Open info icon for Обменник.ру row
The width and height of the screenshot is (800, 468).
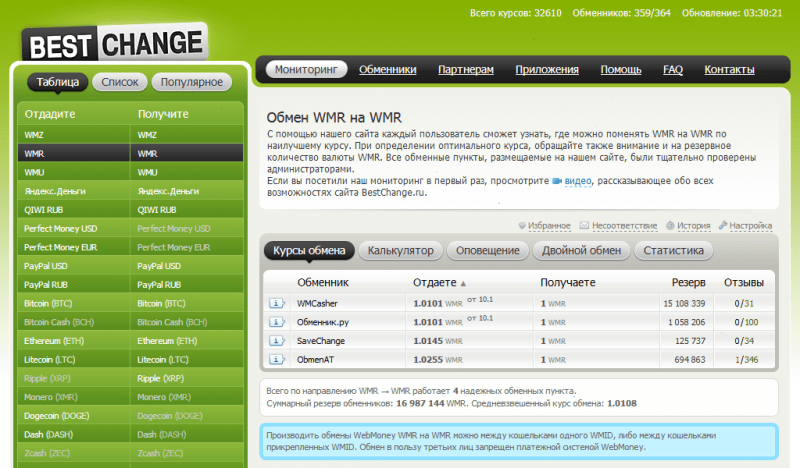tap(277, 322)
